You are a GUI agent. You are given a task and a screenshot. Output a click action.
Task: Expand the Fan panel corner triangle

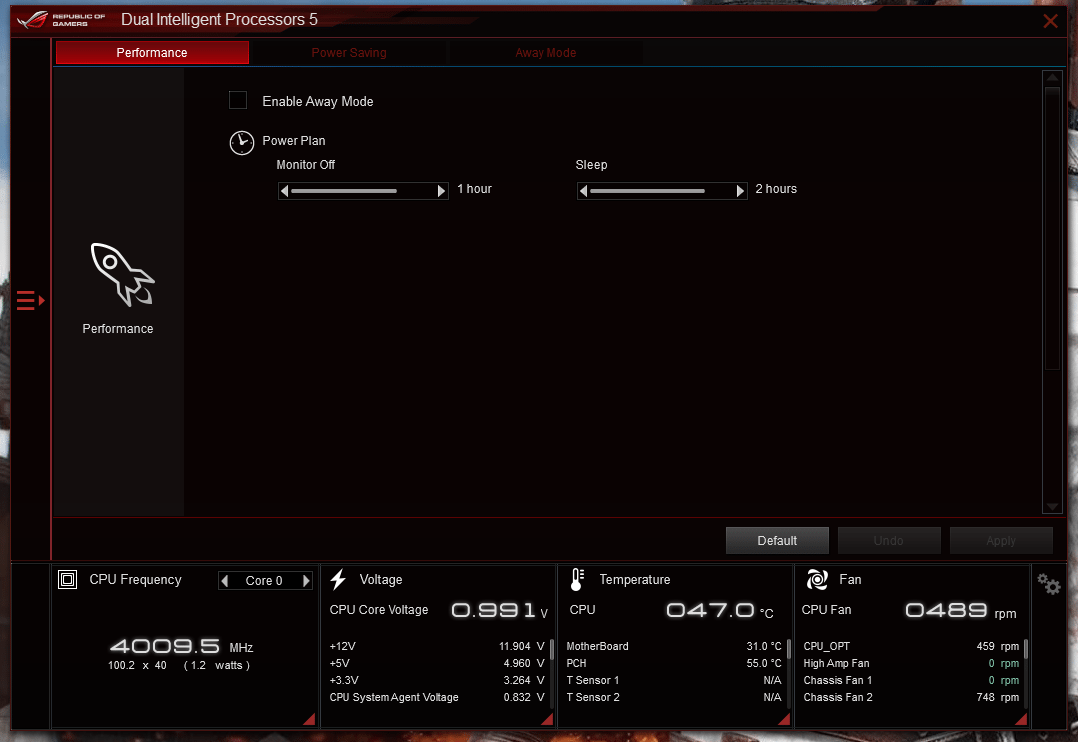click(1022, 719)
